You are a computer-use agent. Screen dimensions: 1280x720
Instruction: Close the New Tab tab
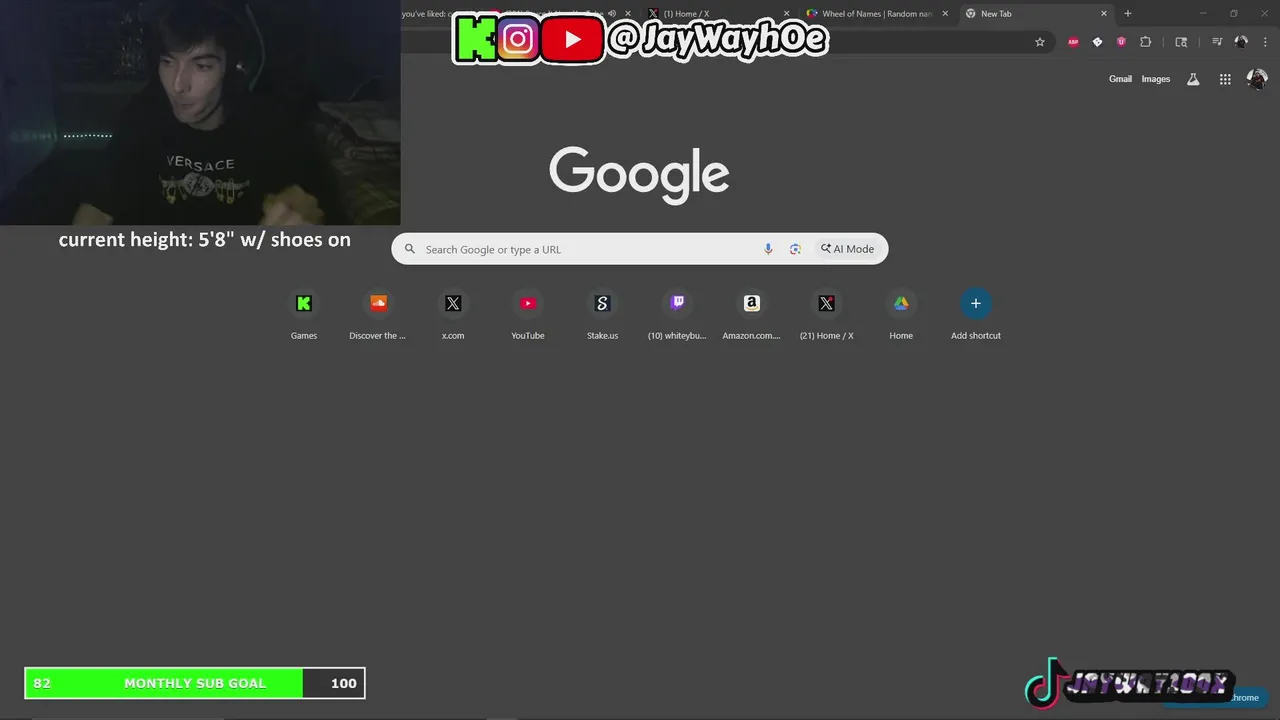(1104, 14)
